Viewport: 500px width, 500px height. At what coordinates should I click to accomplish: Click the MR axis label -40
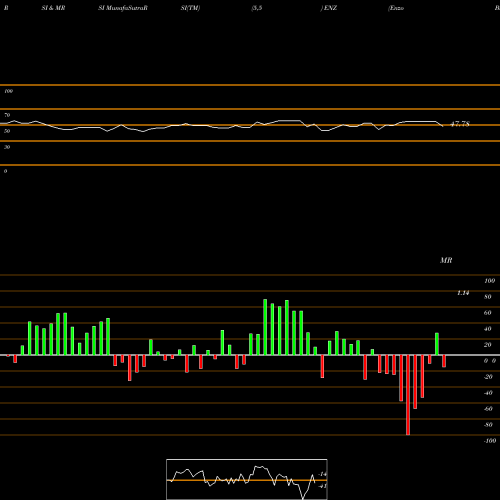[488, 393]
